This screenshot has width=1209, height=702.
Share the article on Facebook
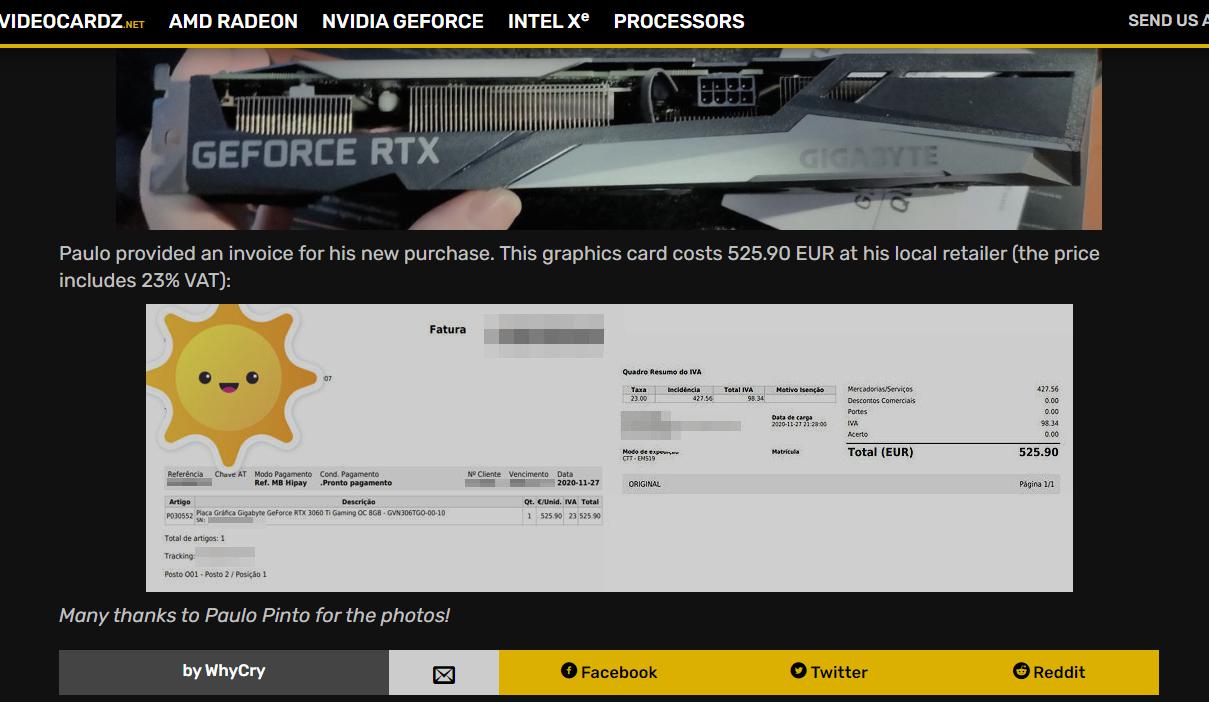coord(609,672)
